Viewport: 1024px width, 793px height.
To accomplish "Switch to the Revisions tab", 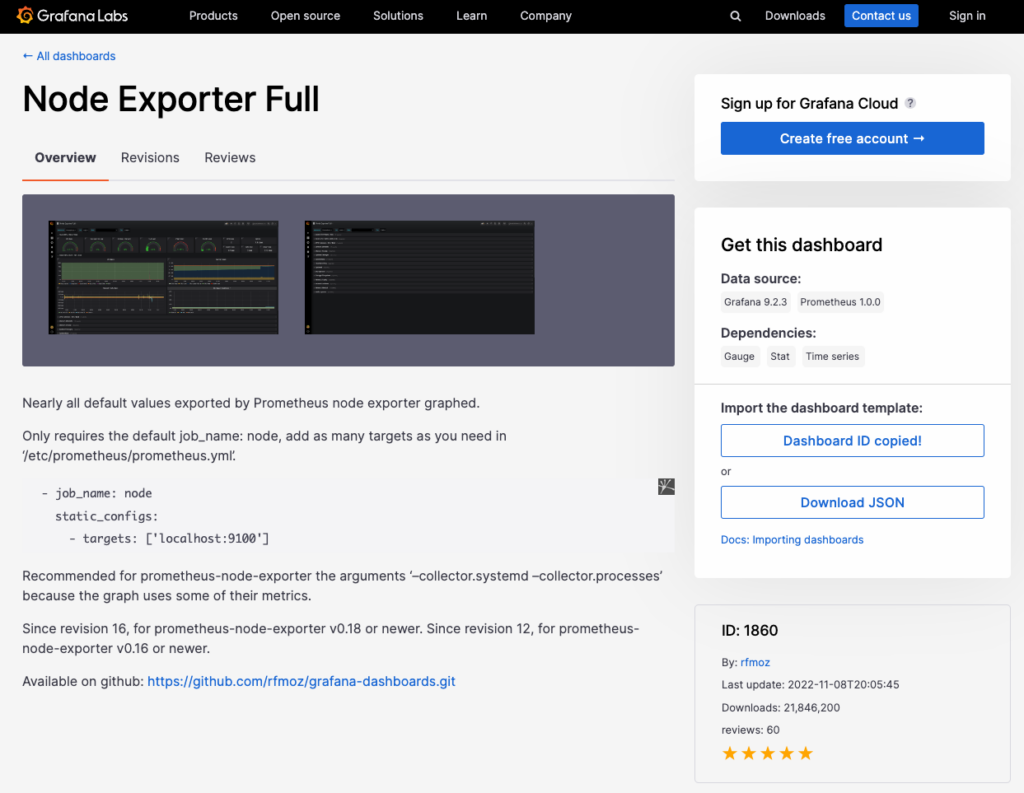I will point(150,157).
